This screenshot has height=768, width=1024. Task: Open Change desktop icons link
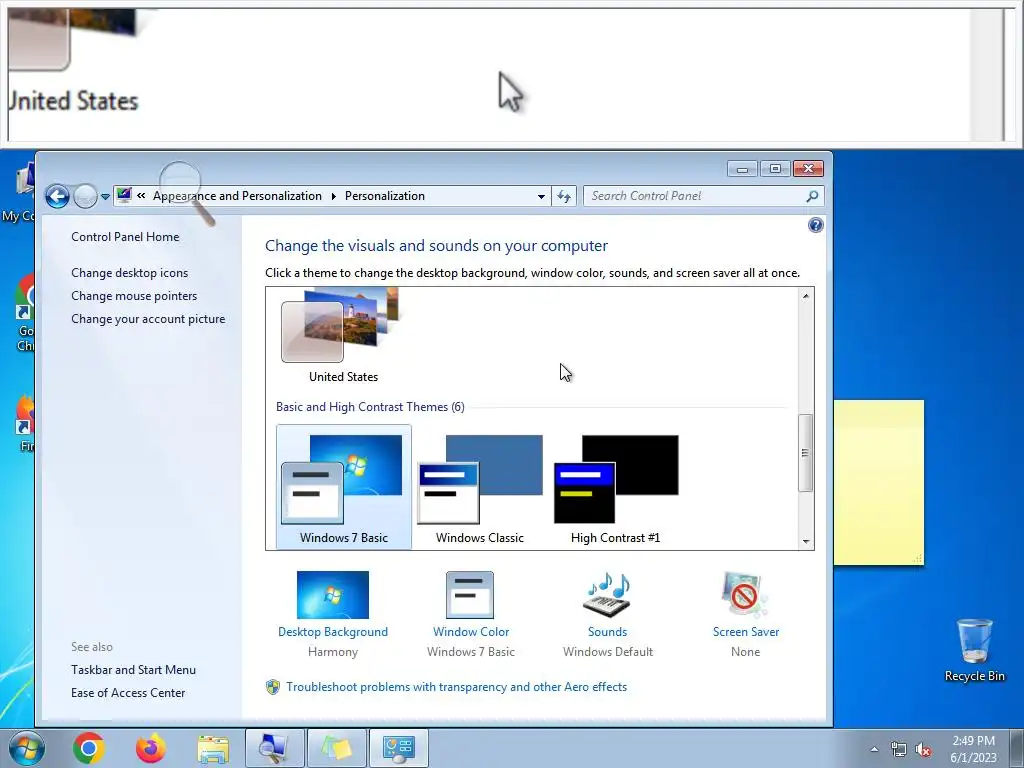pyautogui.click(x=129, y=273)
